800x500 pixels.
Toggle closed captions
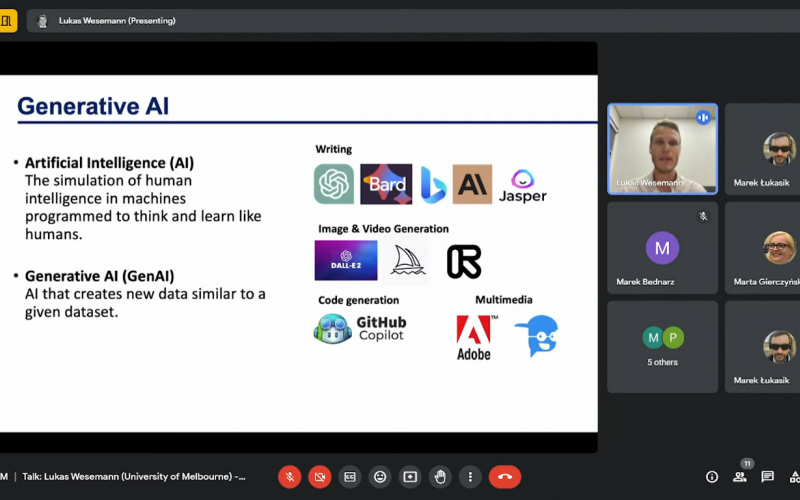(x=350, y=477)
